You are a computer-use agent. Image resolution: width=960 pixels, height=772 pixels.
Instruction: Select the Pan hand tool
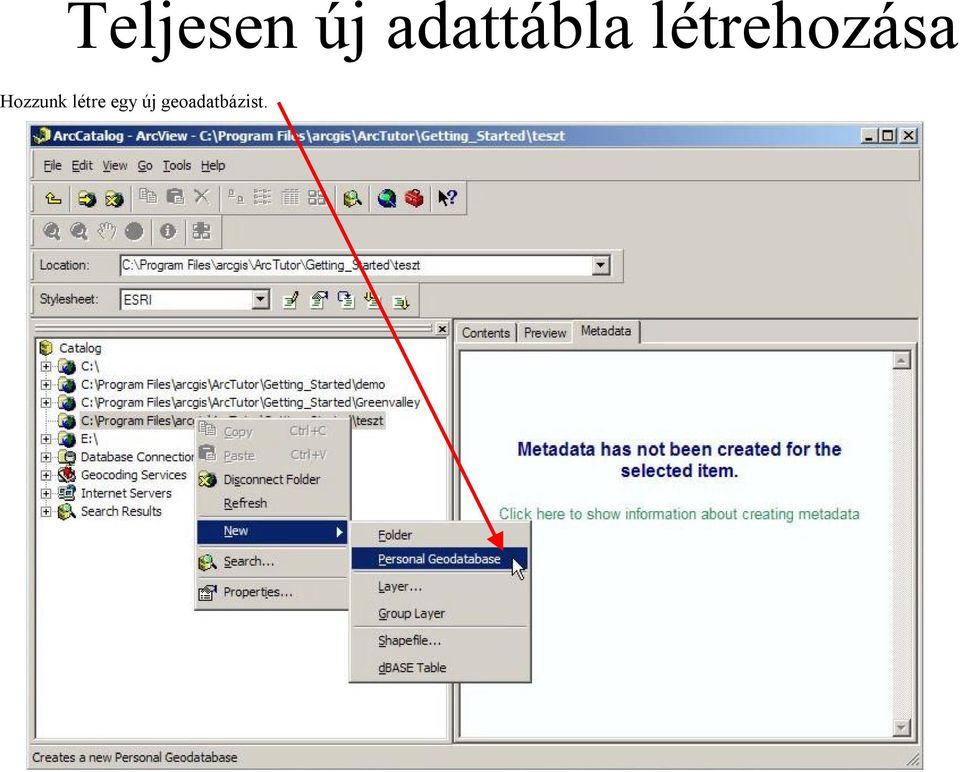click(107, 231)
